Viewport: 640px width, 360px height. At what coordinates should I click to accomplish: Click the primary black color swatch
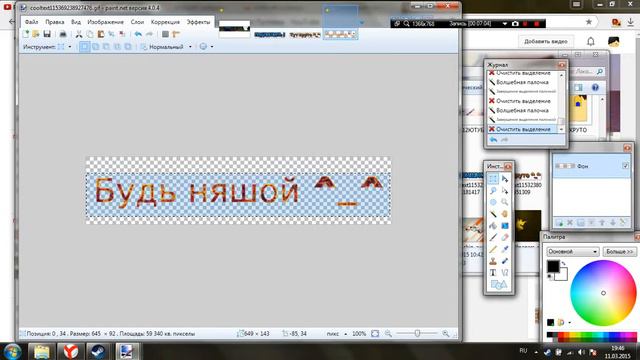553,266
